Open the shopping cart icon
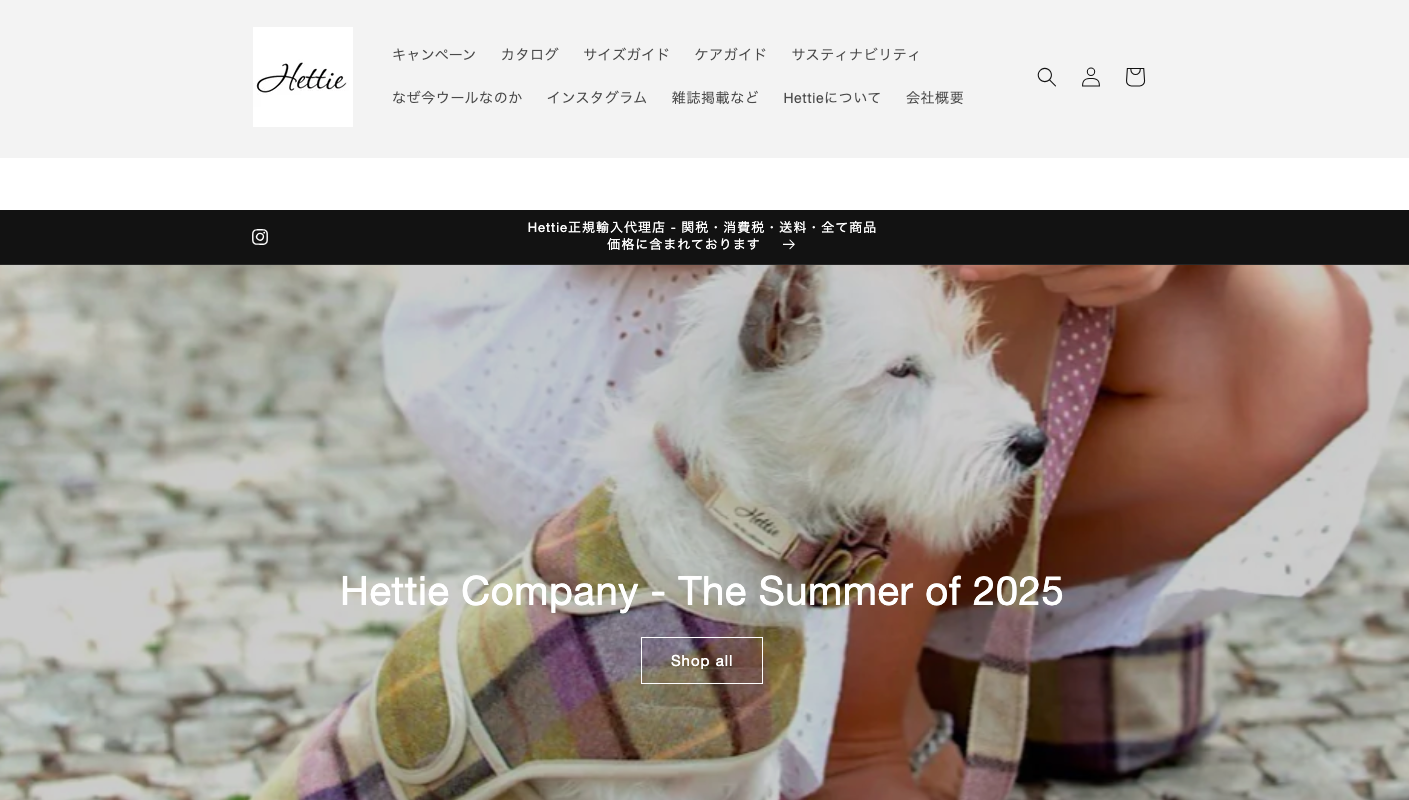 pyautogui.click(x=1135, y=77)
